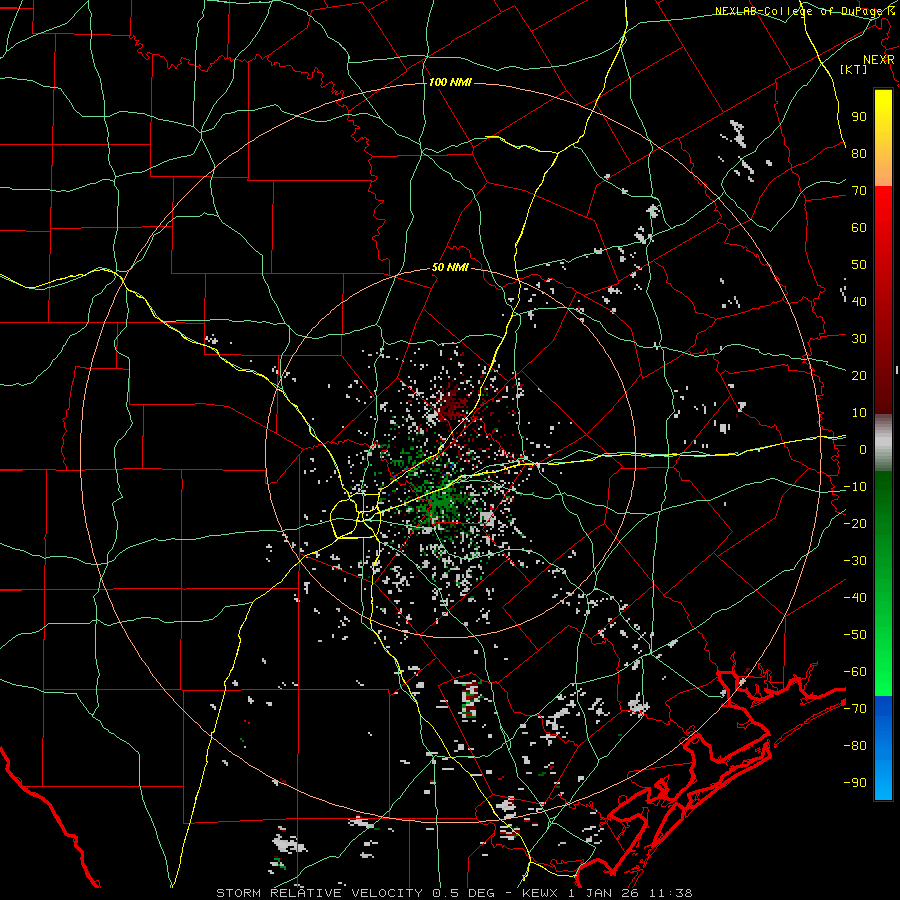Image resolution: width=900 pixels, height=900 pixels.
Task: Click the 40 value on the velocity scale
Action: 859,301
